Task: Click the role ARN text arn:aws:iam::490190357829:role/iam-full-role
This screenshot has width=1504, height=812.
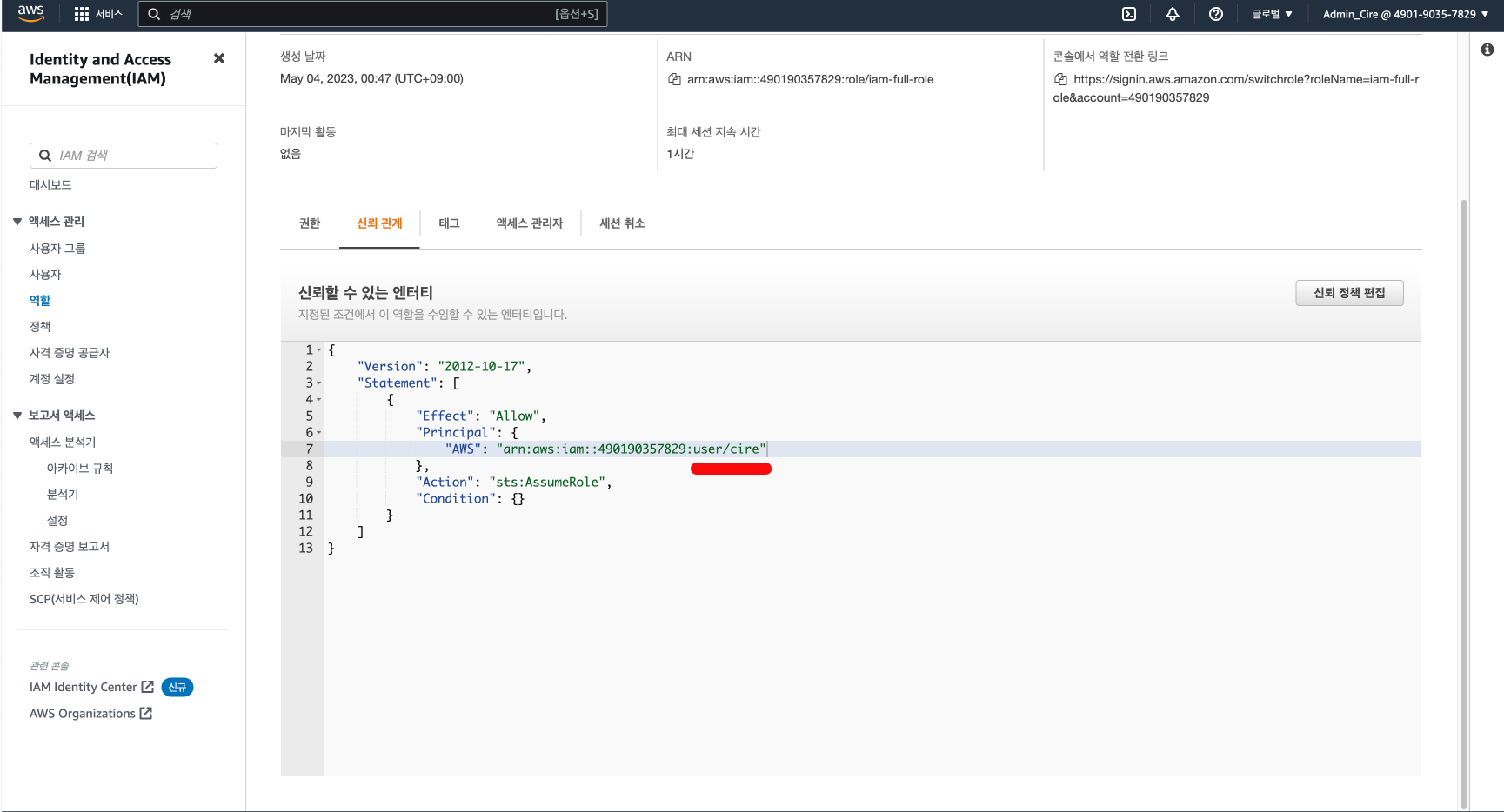Action: click(x=811, y=79)
